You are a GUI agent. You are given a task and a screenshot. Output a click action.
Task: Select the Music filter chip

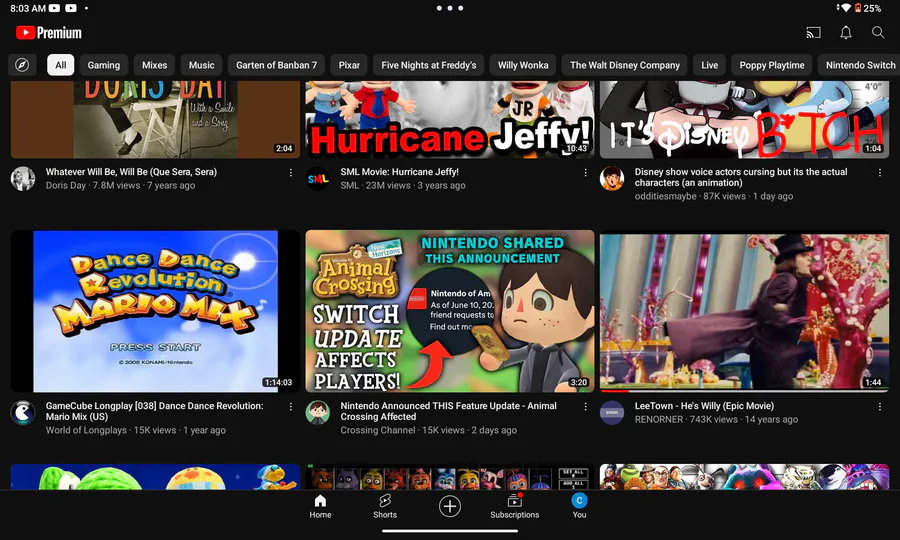coord(201,65)
